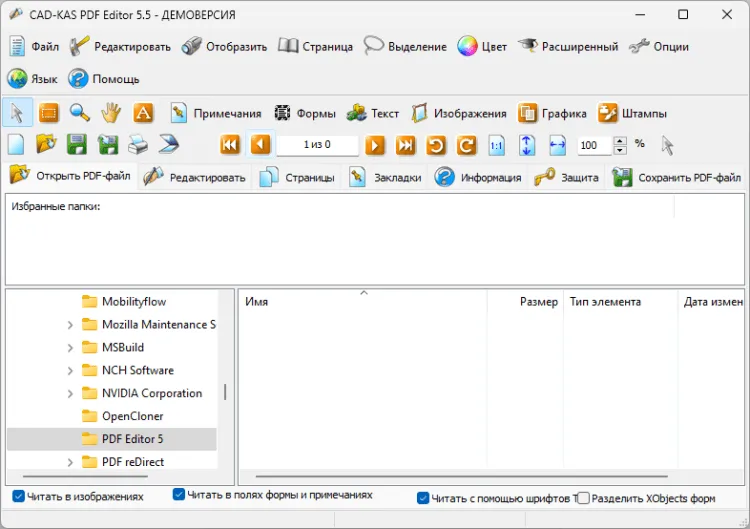Enable Разделить XObjects форм checkbox

(583, 498)
